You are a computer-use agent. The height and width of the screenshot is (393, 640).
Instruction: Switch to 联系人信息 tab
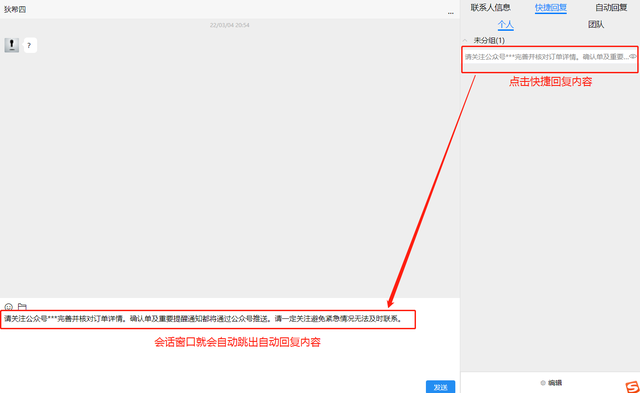(491, 7)
